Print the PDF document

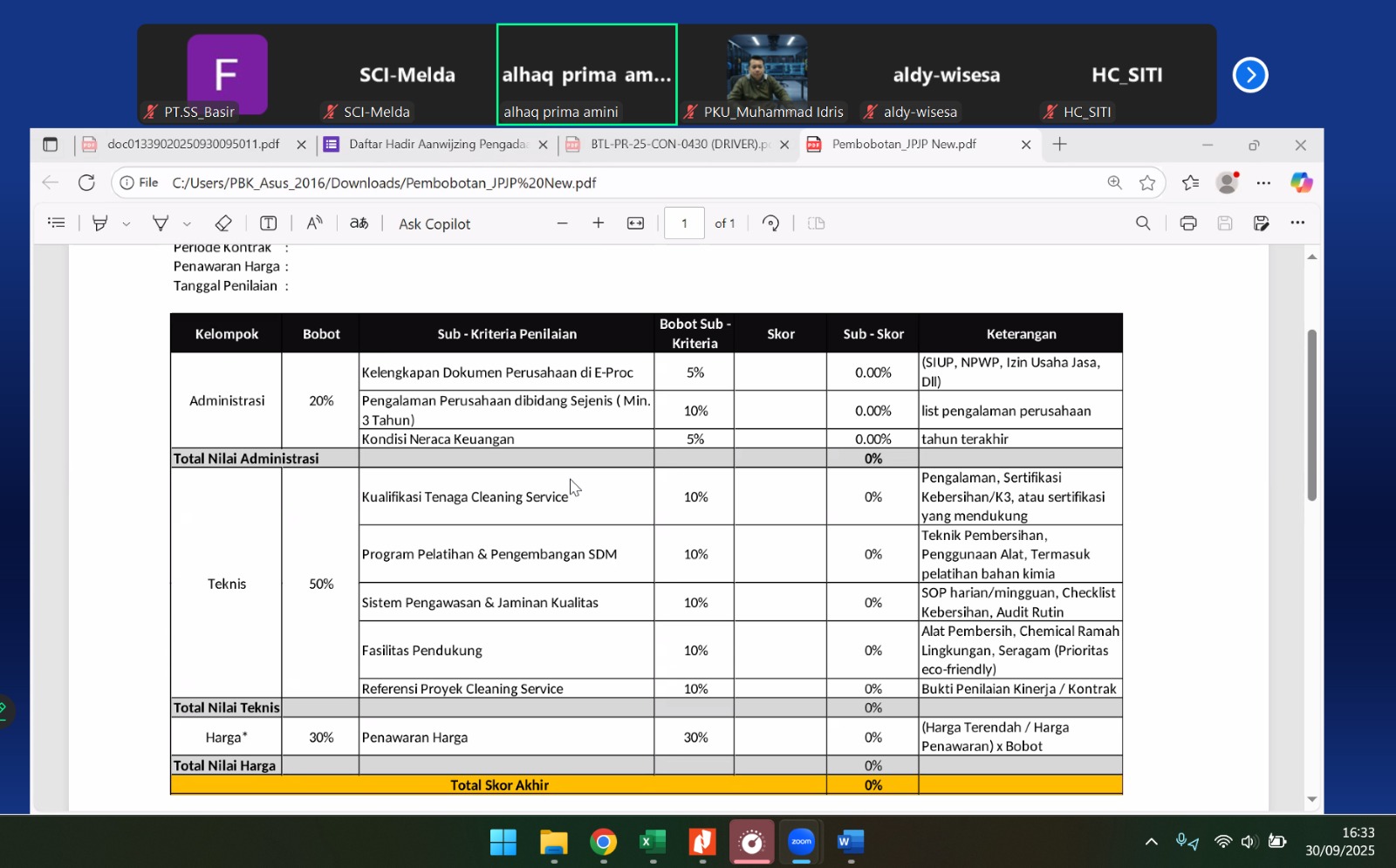1187,223
